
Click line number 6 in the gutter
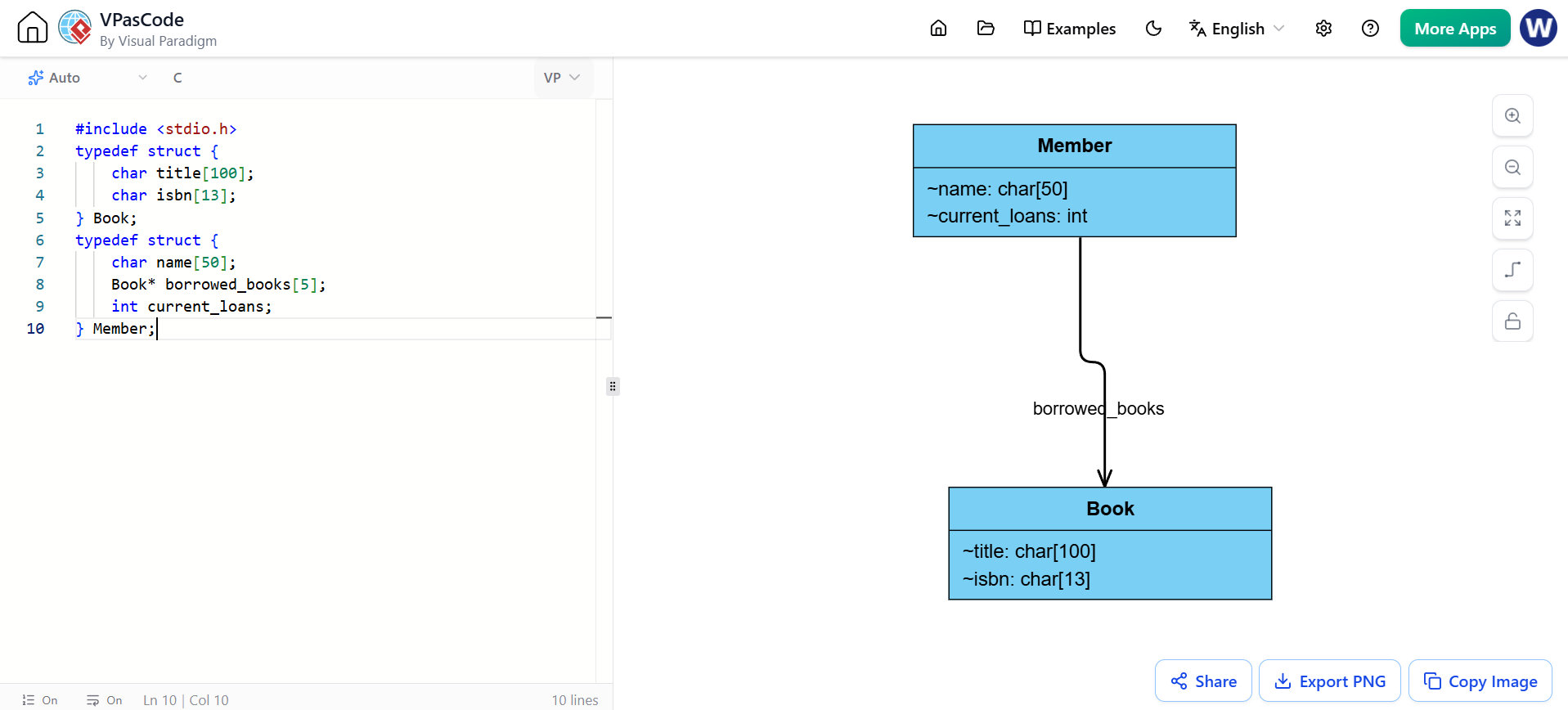tap(39, 240)
